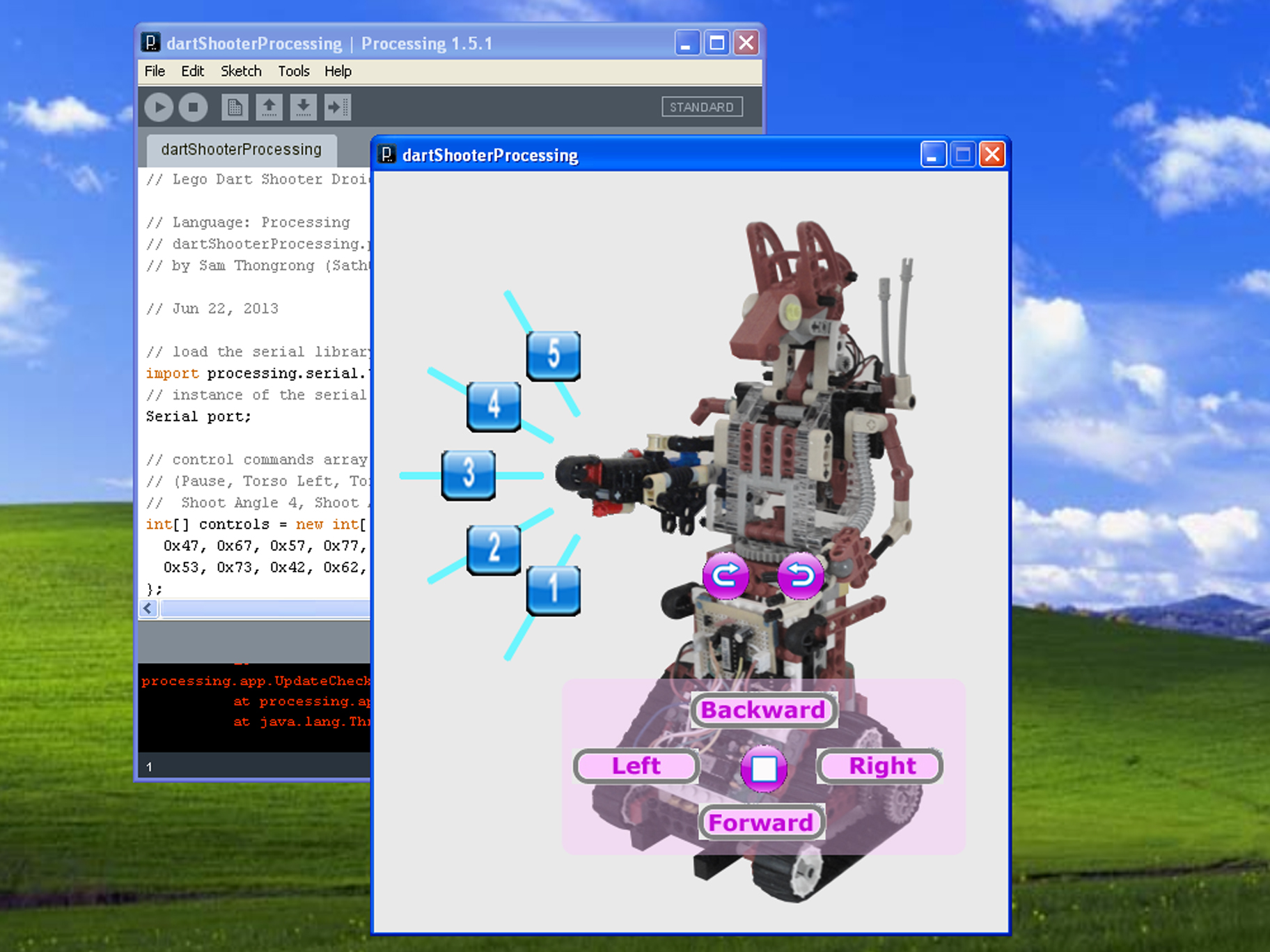Click the Run sketch play button
The width and height of the screenshot is (1270, 952).
[159, 107]
